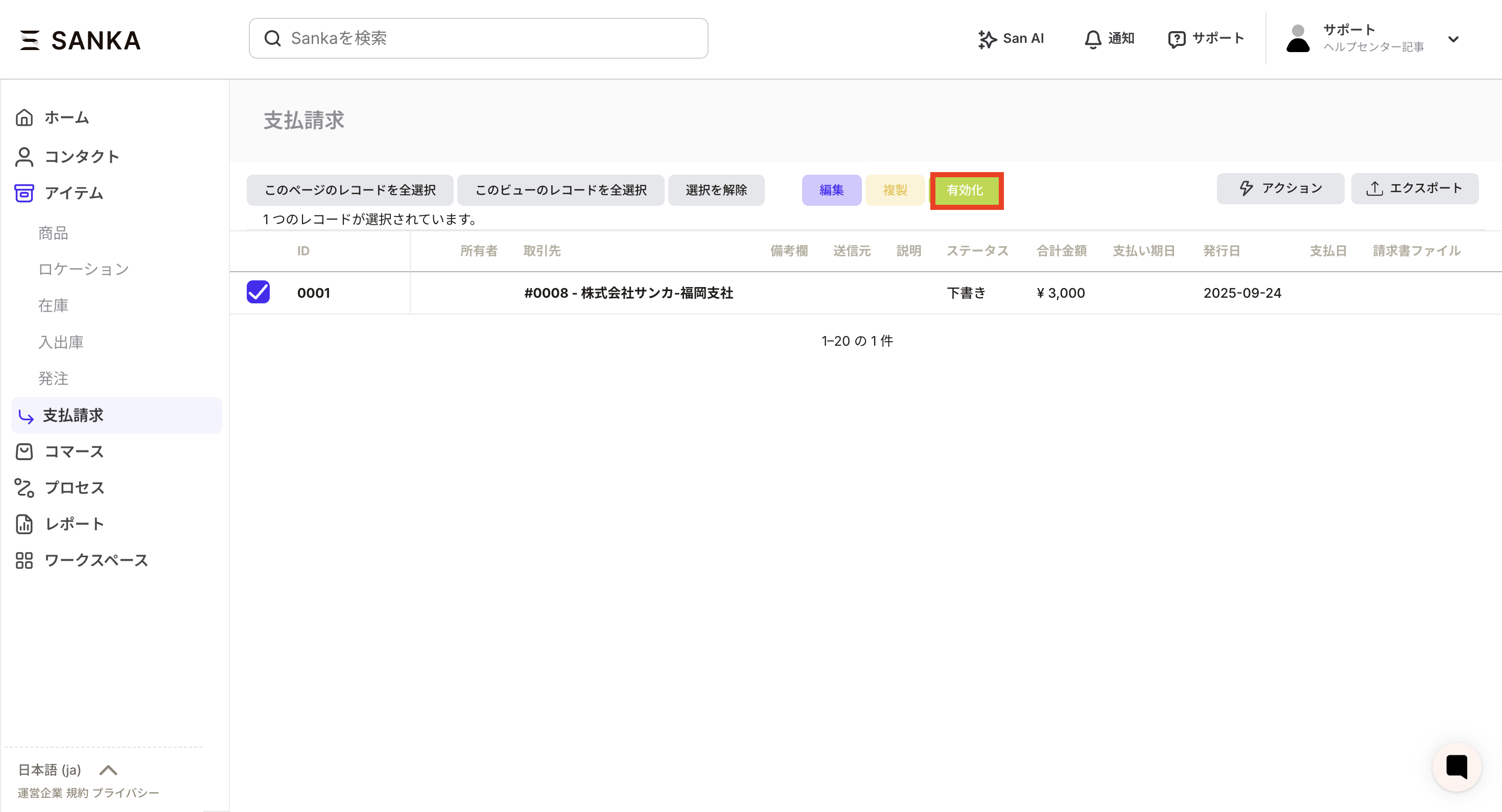
Task: Click the hamburger menu icon beside SANKA
Action: tap(29, 40)
